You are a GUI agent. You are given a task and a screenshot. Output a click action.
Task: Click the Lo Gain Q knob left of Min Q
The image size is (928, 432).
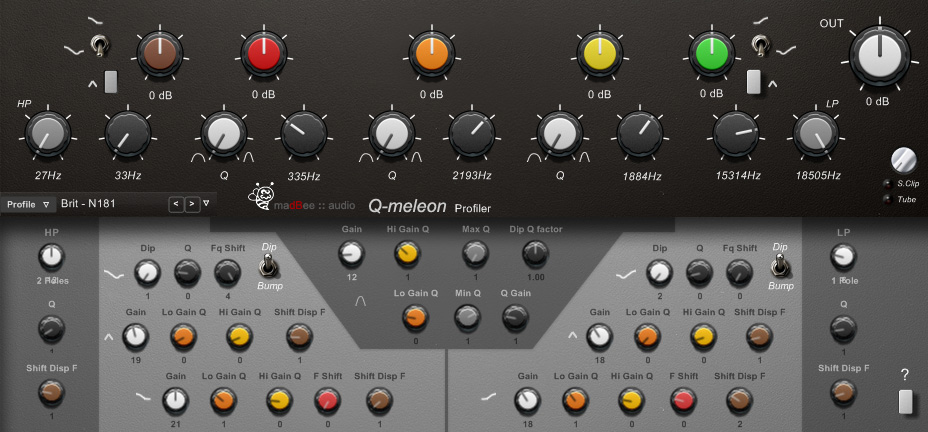[415, 318]
